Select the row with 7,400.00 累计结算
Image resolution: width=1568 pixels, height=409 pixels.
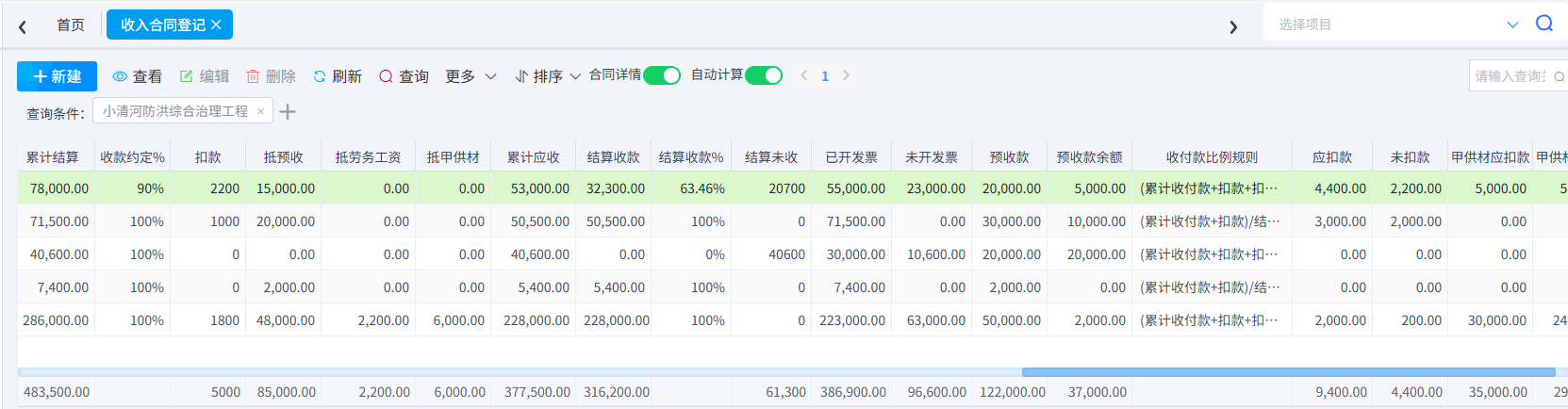[x=792, y=287]
